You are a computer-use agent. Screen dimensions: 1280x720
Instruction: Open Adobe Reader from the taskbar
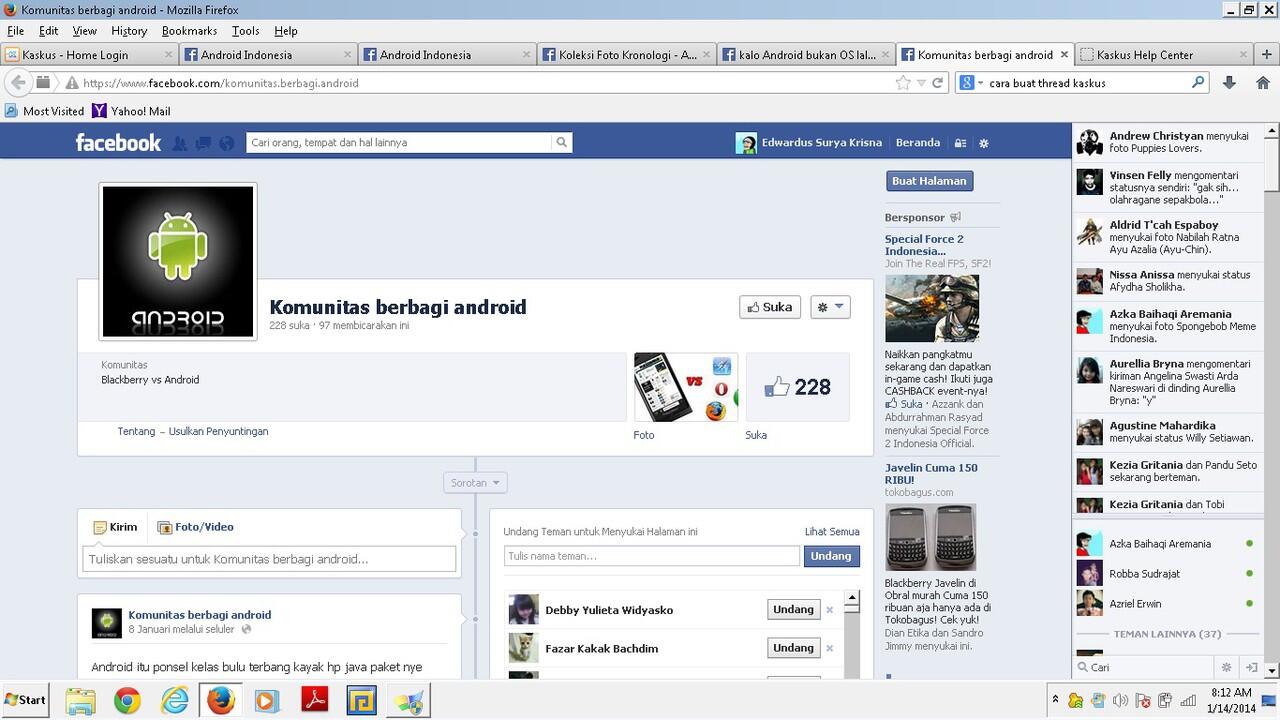[x=315, y=701]
